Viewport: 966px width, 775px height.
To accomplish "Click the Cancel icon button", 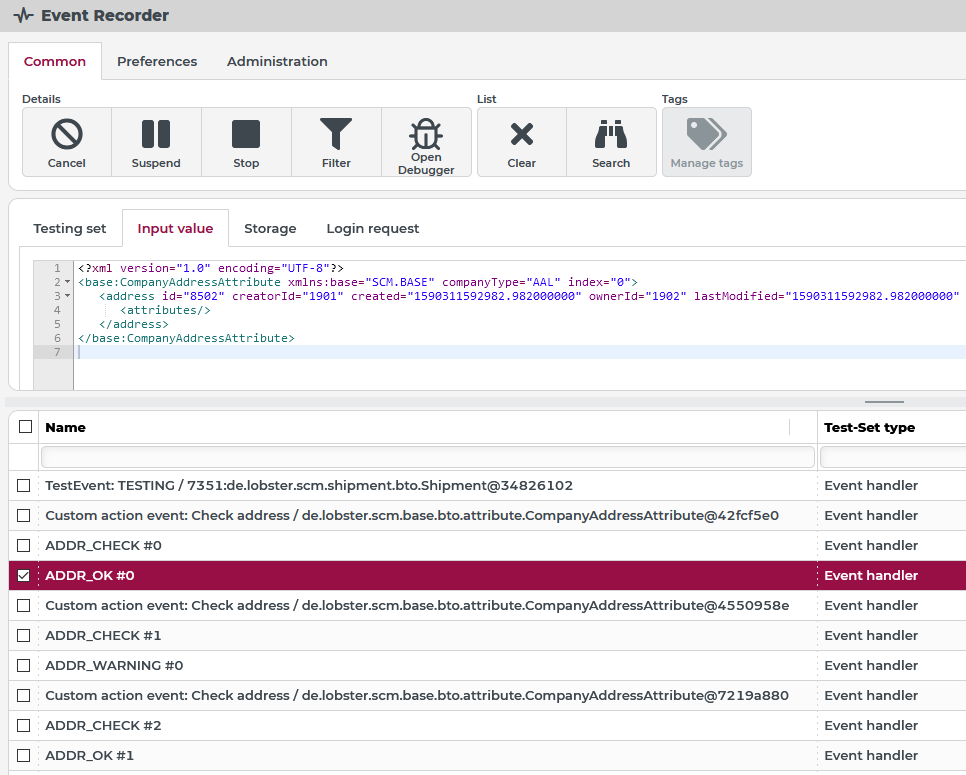I will (x=67, y=142).
